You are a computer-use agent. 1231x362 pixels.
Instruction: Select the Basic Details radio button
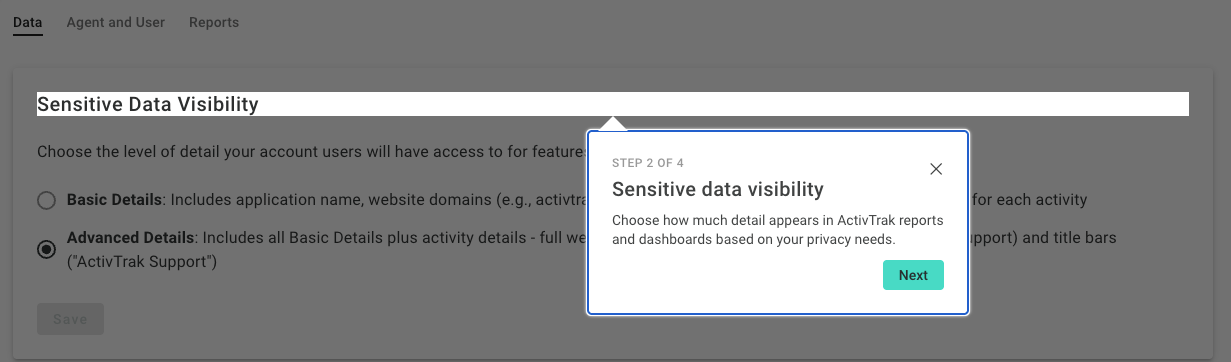tap(46, 200)
